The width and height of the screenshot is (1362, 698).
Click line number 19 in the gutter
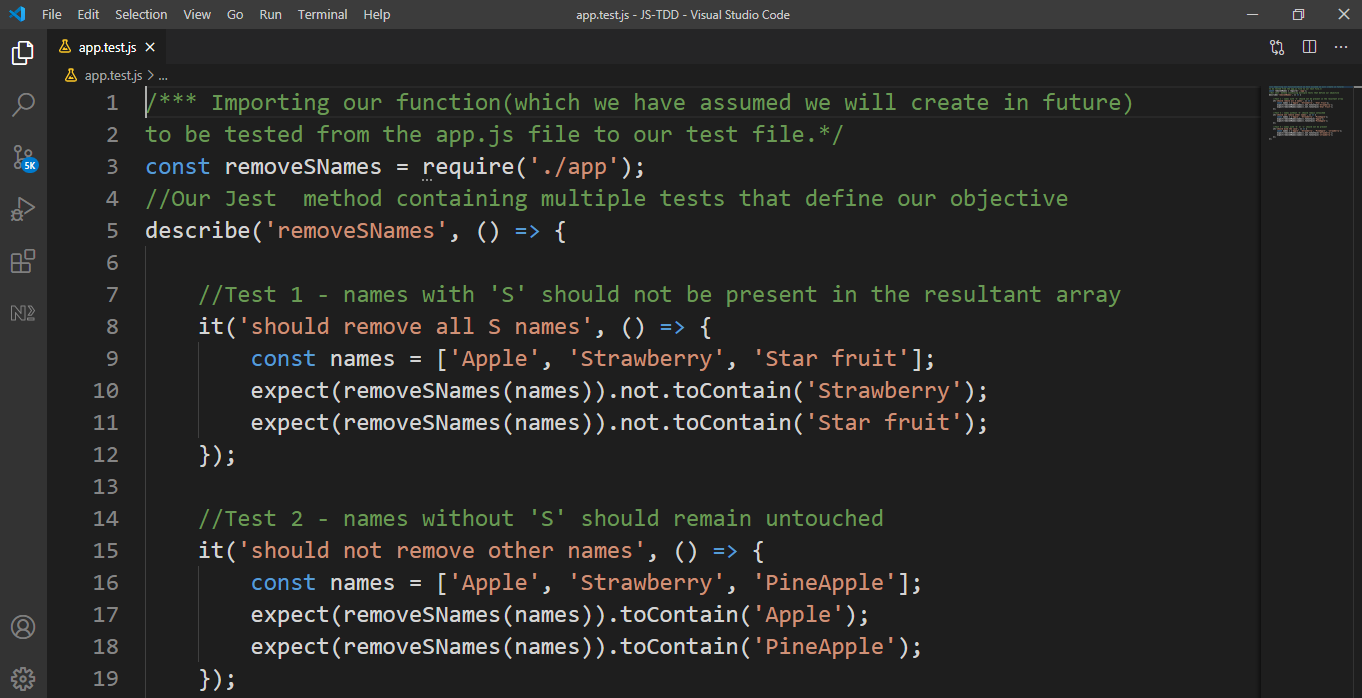(105, 679)
